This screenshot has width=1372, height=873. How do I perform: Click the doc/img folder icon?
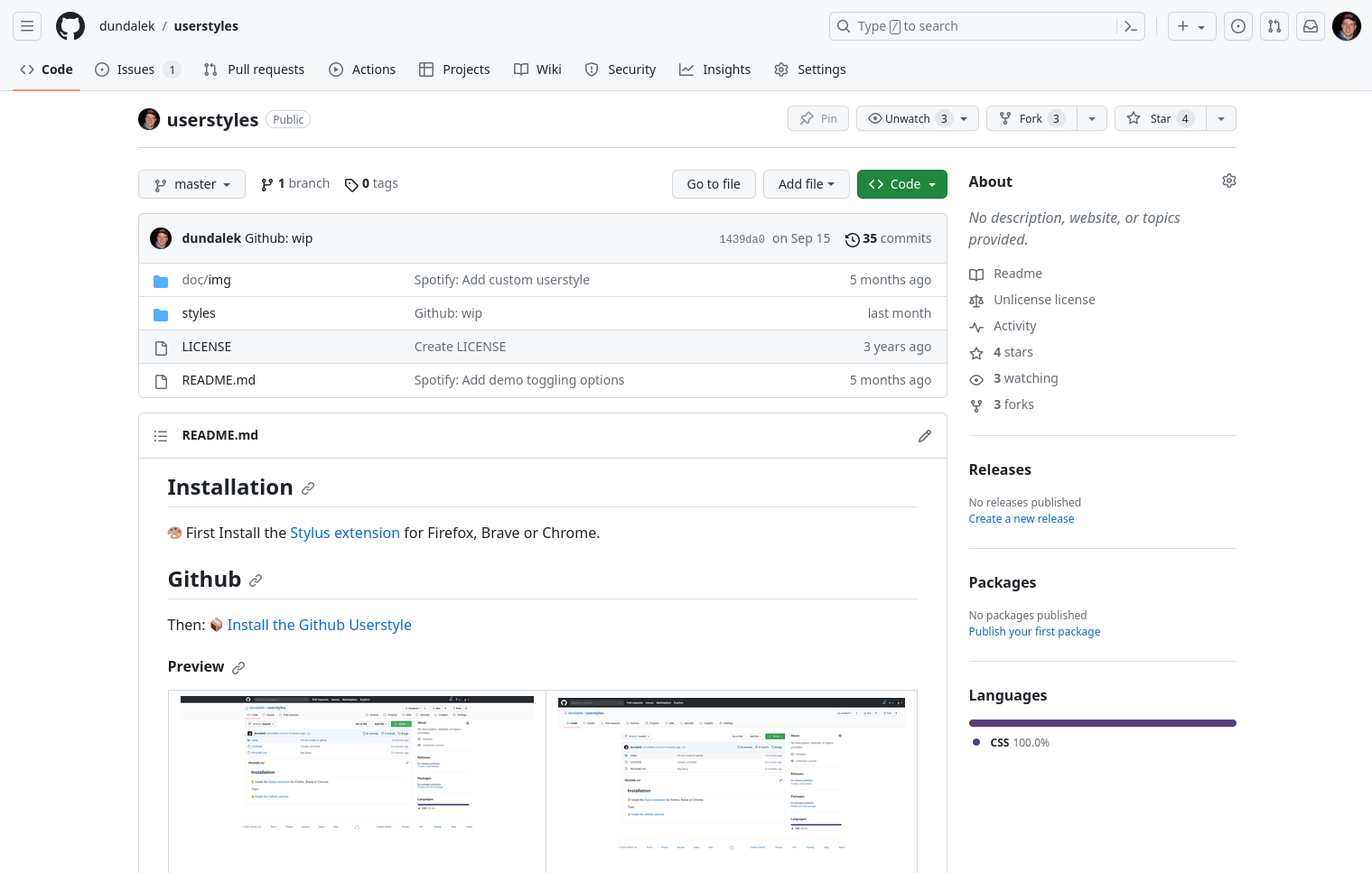(161, 281)
